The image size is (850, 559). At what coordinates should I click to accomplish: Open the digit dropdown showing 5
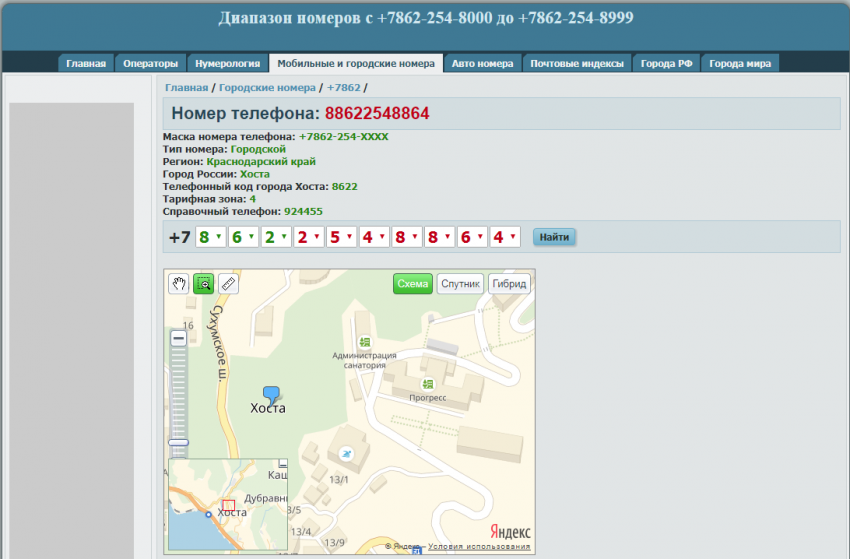click(x=341, y=237)
